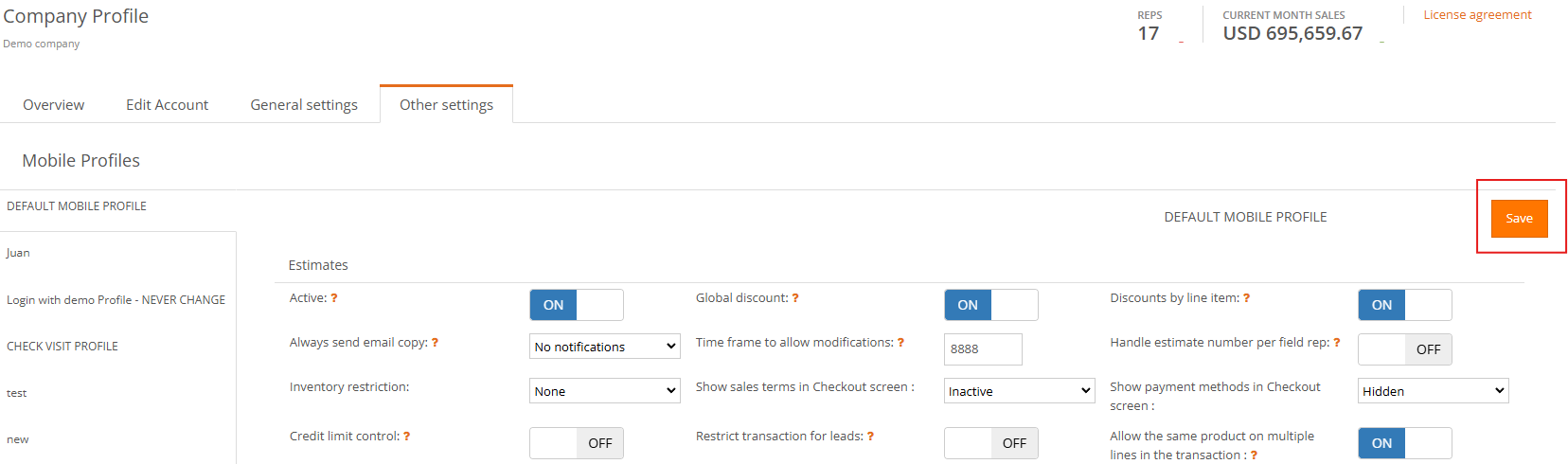Turn on Handle estimate number per field rep

1405,349
